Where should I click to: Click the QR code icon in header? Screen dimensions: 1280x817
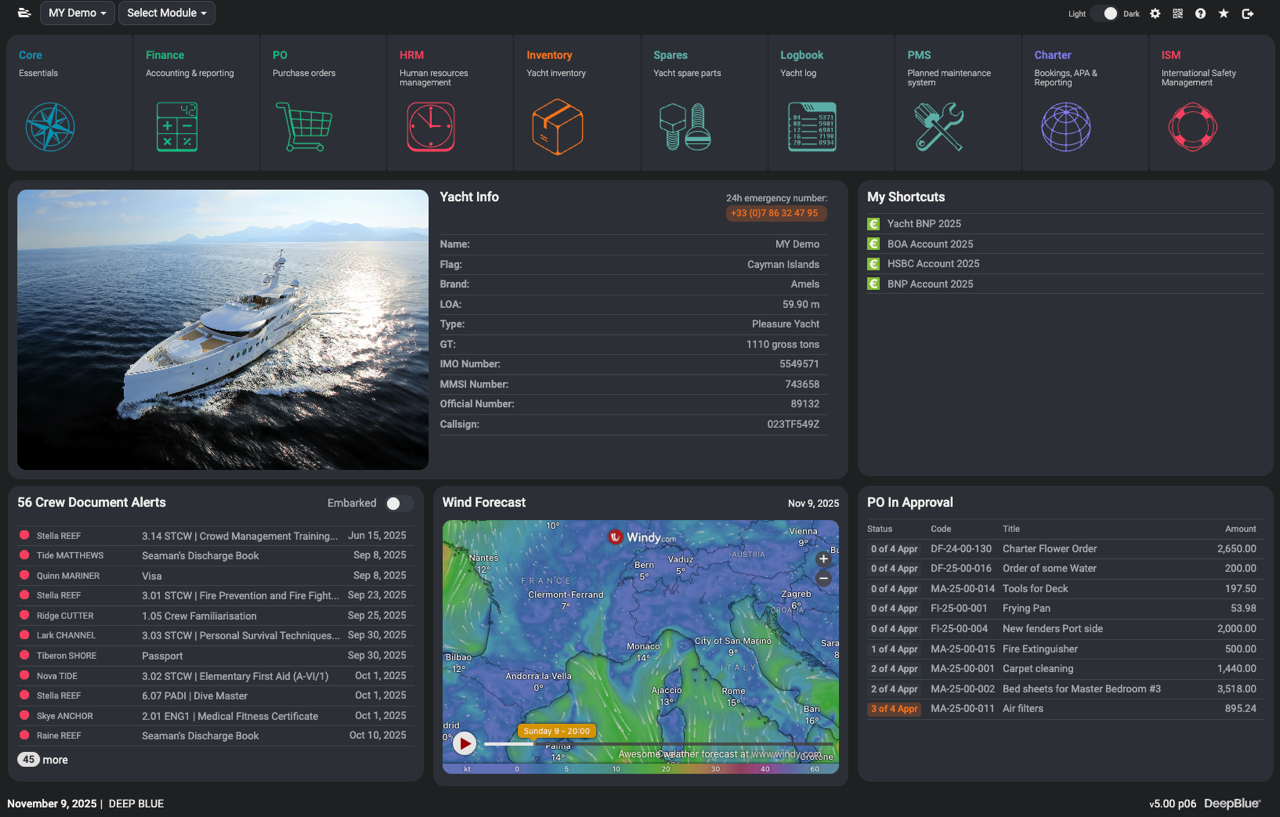1178,14
